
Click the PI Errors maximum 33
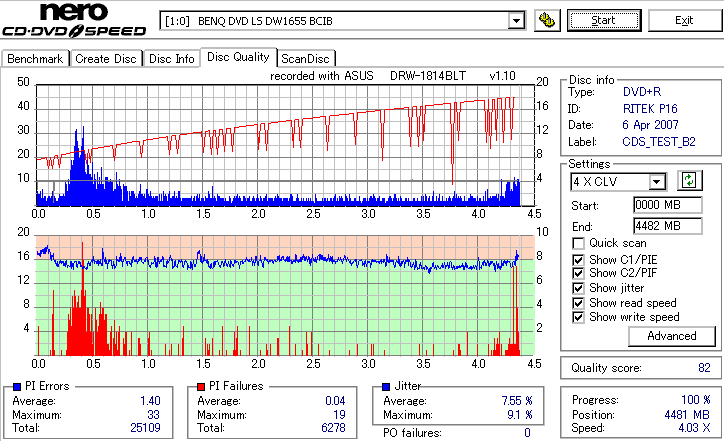click(x=153, y=415)
